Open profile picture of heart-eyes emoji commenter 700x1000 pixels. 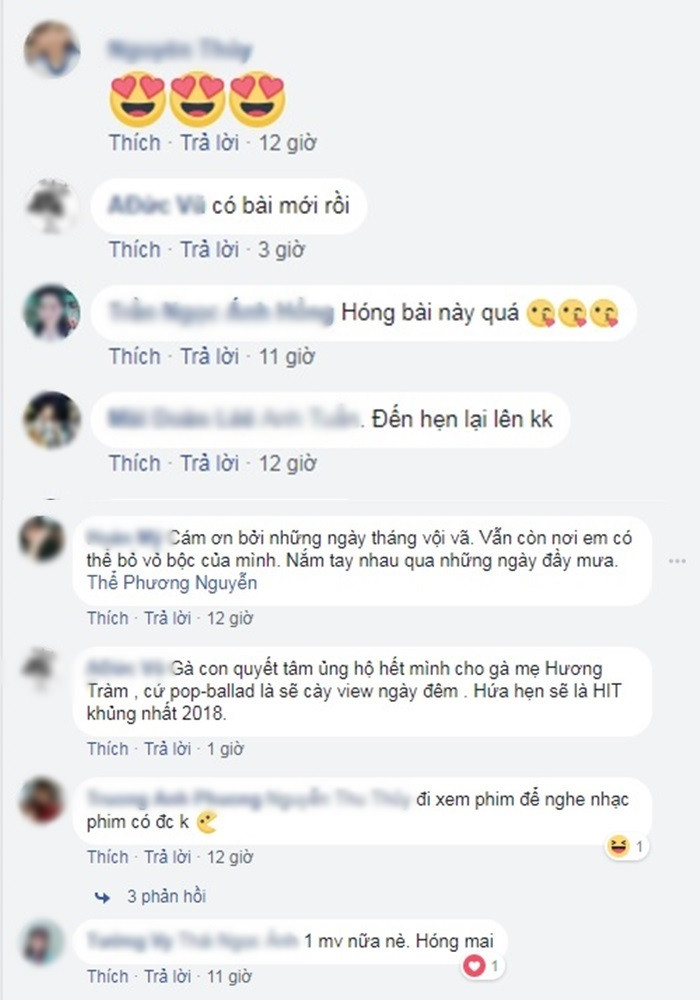[52, 49]
